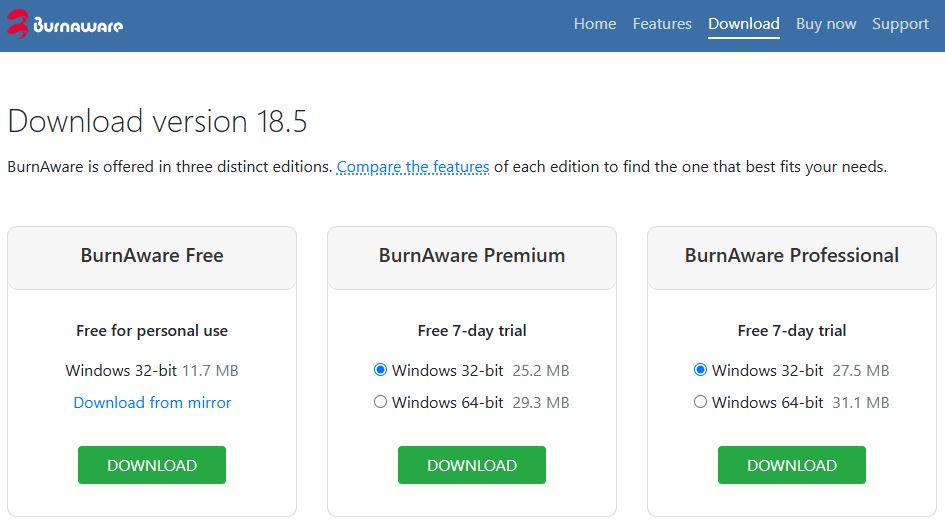
Task: Click the 11.7 MB file size
Action: click(210, 371)
